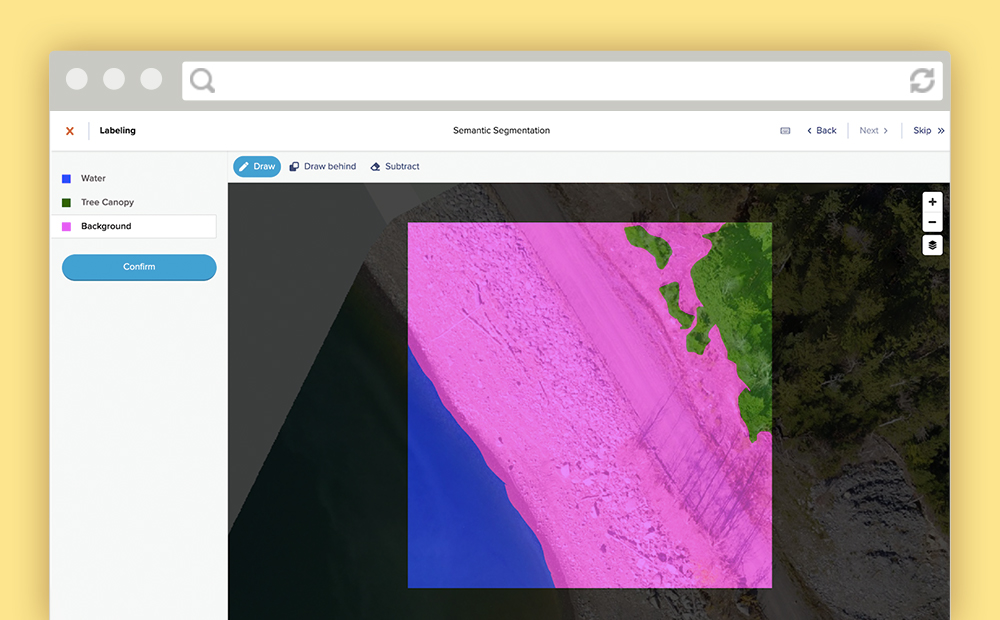The height and width of the screenshot is (620, 1000).
Task: Click the browser refresh icon
Action: click(x=920, y=81)
